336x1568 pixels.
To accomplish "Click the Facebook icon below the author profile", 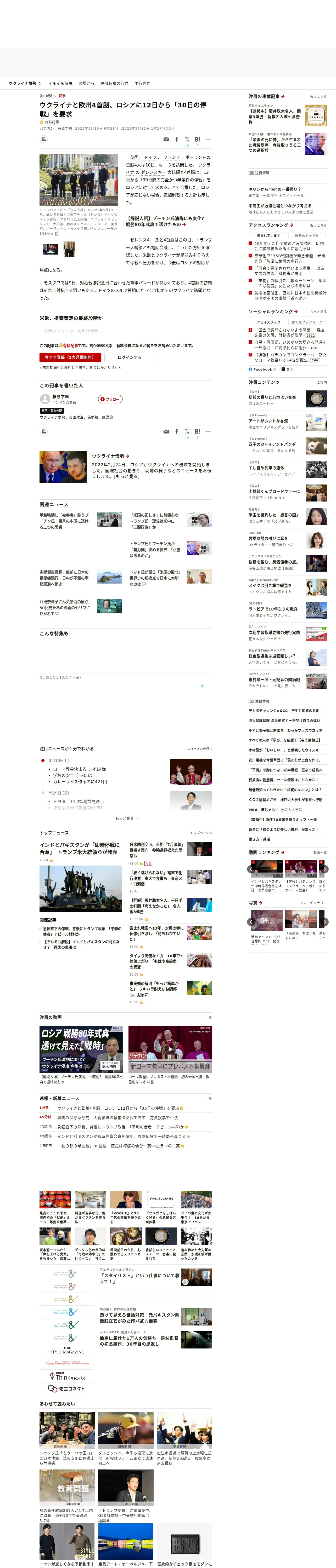I will pos(177,431).
